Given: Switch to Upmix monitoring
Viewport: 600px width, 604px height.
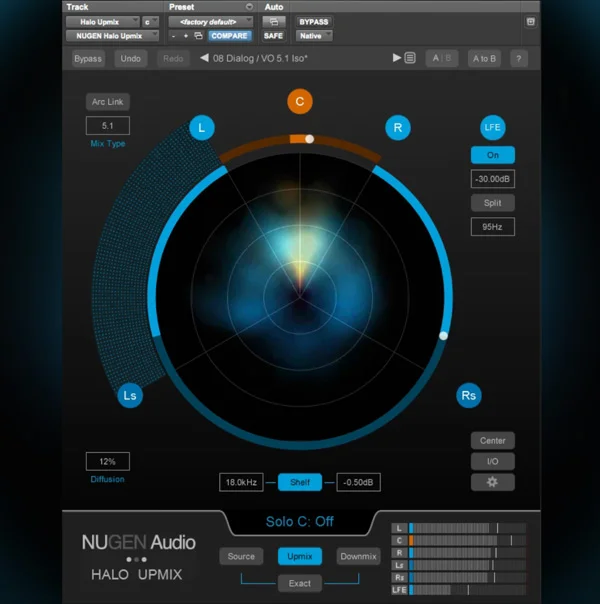Looking at the screenshot, I should click(300, 556).
